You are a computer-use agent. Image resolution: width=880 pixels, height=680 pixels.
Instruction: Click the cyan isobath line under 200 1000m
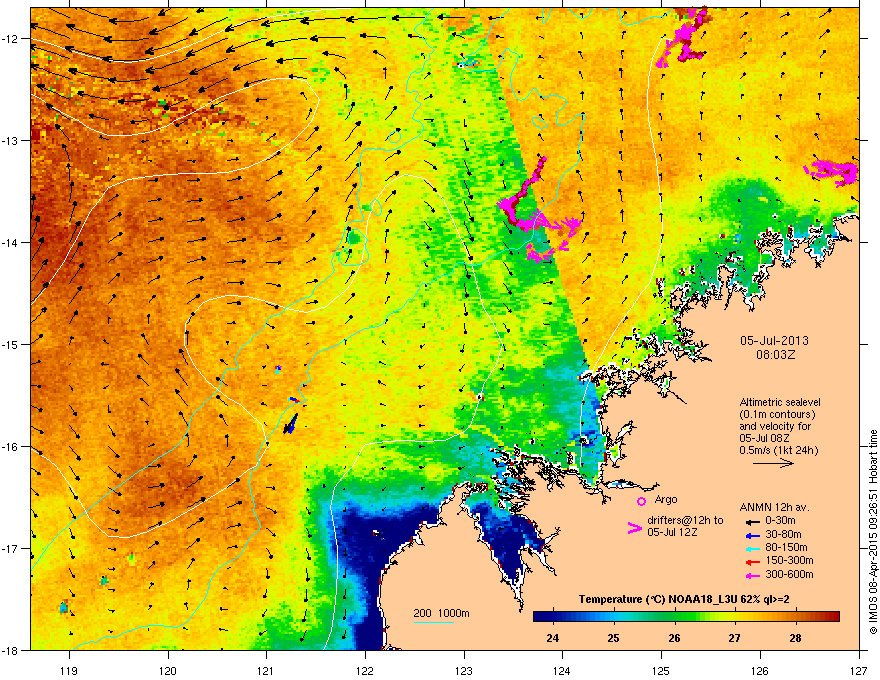(434, 622)
